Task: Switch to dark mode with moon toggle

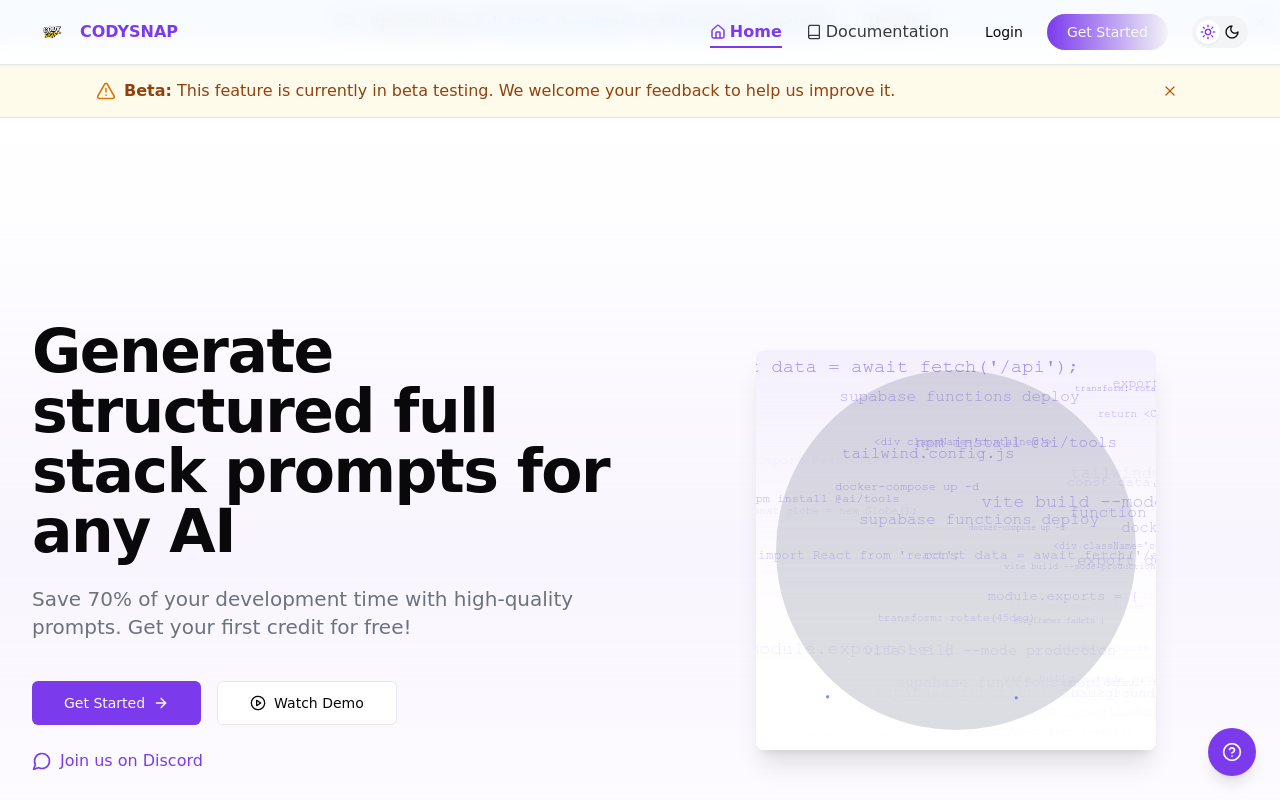Action: tap(1232, 32)
